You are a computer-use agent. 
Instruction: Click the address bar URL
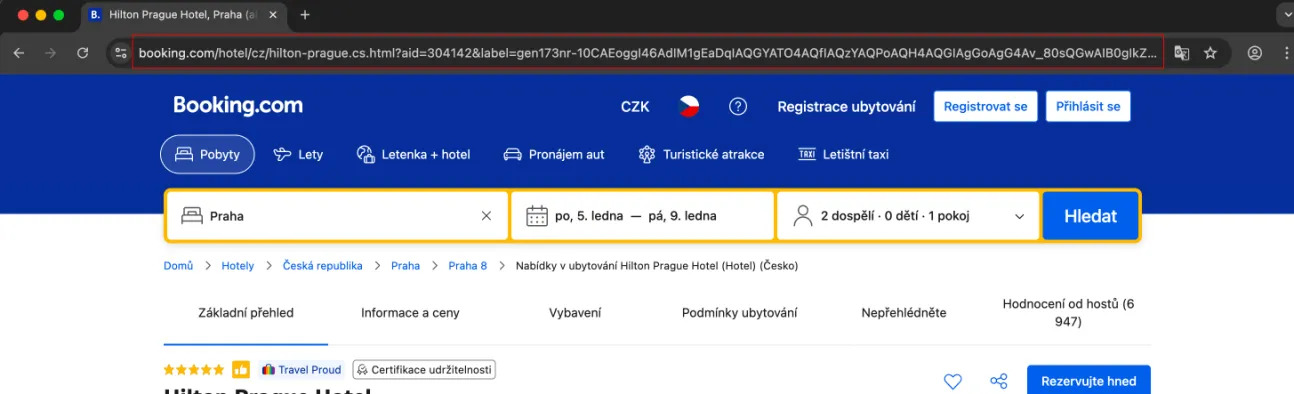pyautogui.click(x=648, y=53)
